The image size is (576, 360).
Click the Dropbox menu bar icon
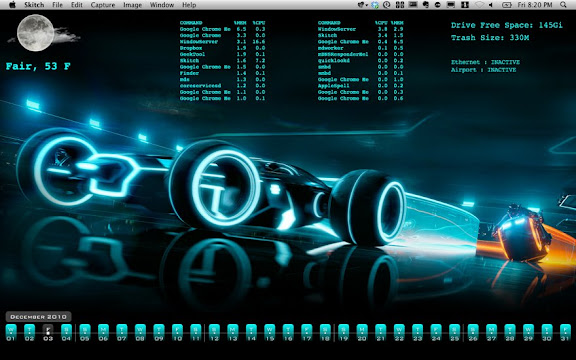tap(375, 5)
